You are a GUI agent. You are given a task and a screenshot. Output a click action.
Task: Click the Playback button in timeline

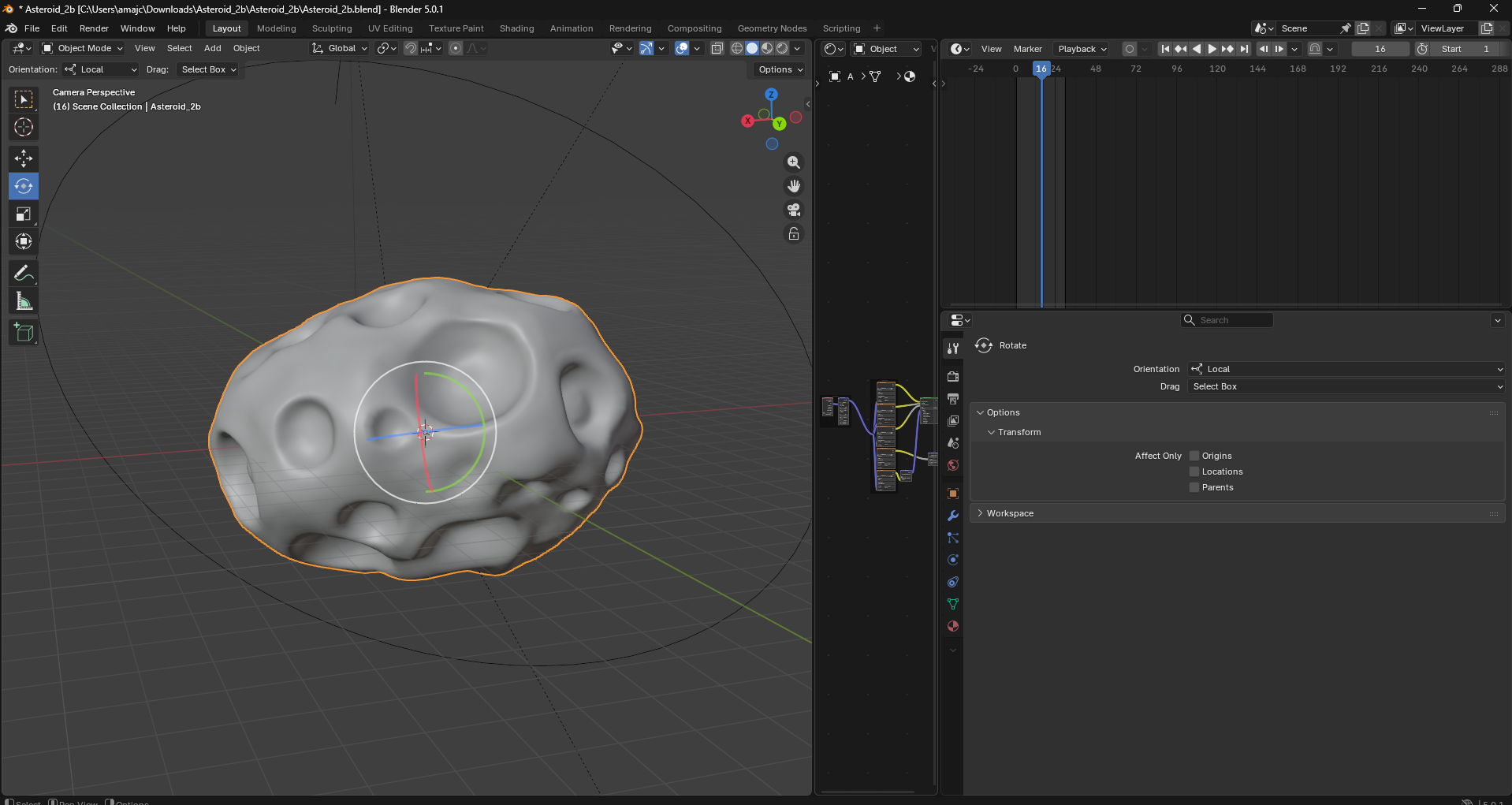click(x=1082, y=49)
